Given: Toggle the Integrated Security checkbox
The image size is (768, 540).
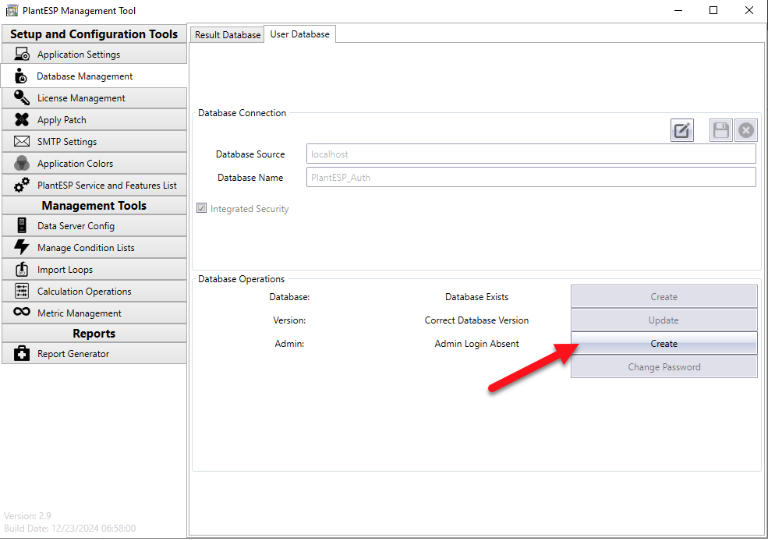Looking at the screenshot, I should pyautogui.click(x=201, y=208).
